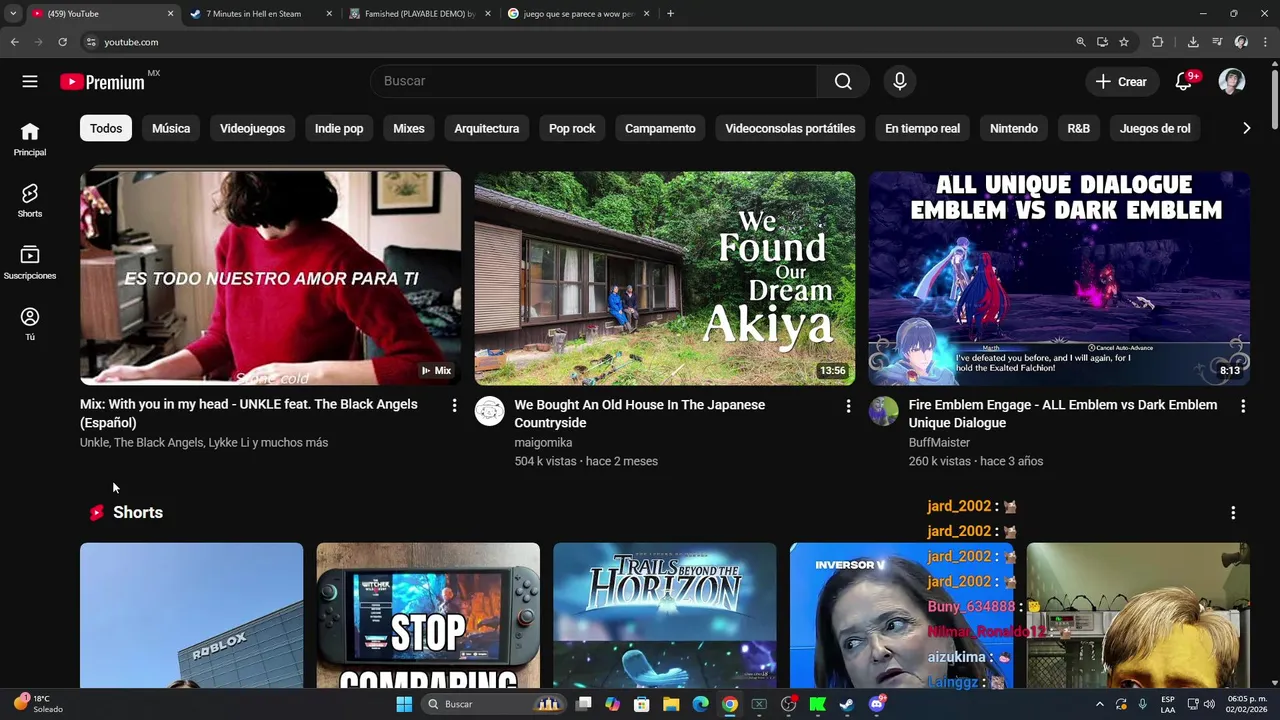The image size is (1280, 720).
Task: Click the Crear button
Action: pos(1122,82)
